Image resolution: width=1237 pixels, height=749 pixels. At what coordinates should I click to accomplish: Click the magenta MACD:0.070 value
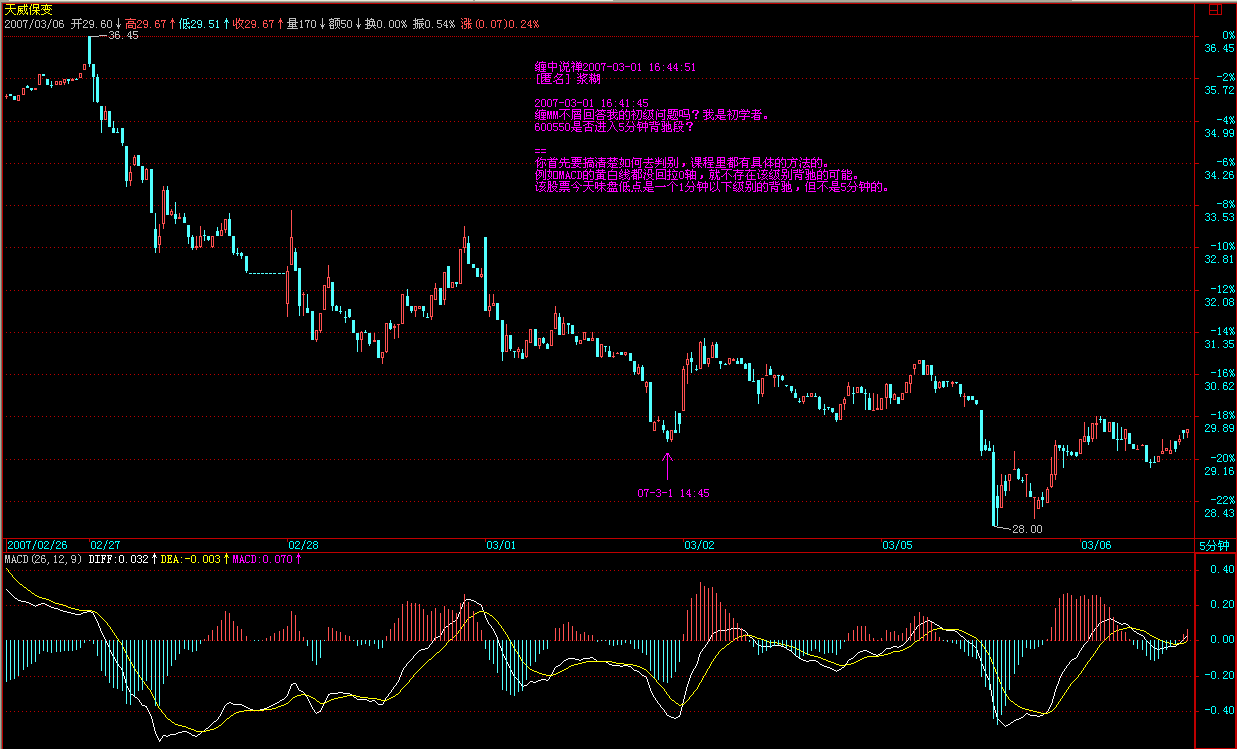pos(262,560)
